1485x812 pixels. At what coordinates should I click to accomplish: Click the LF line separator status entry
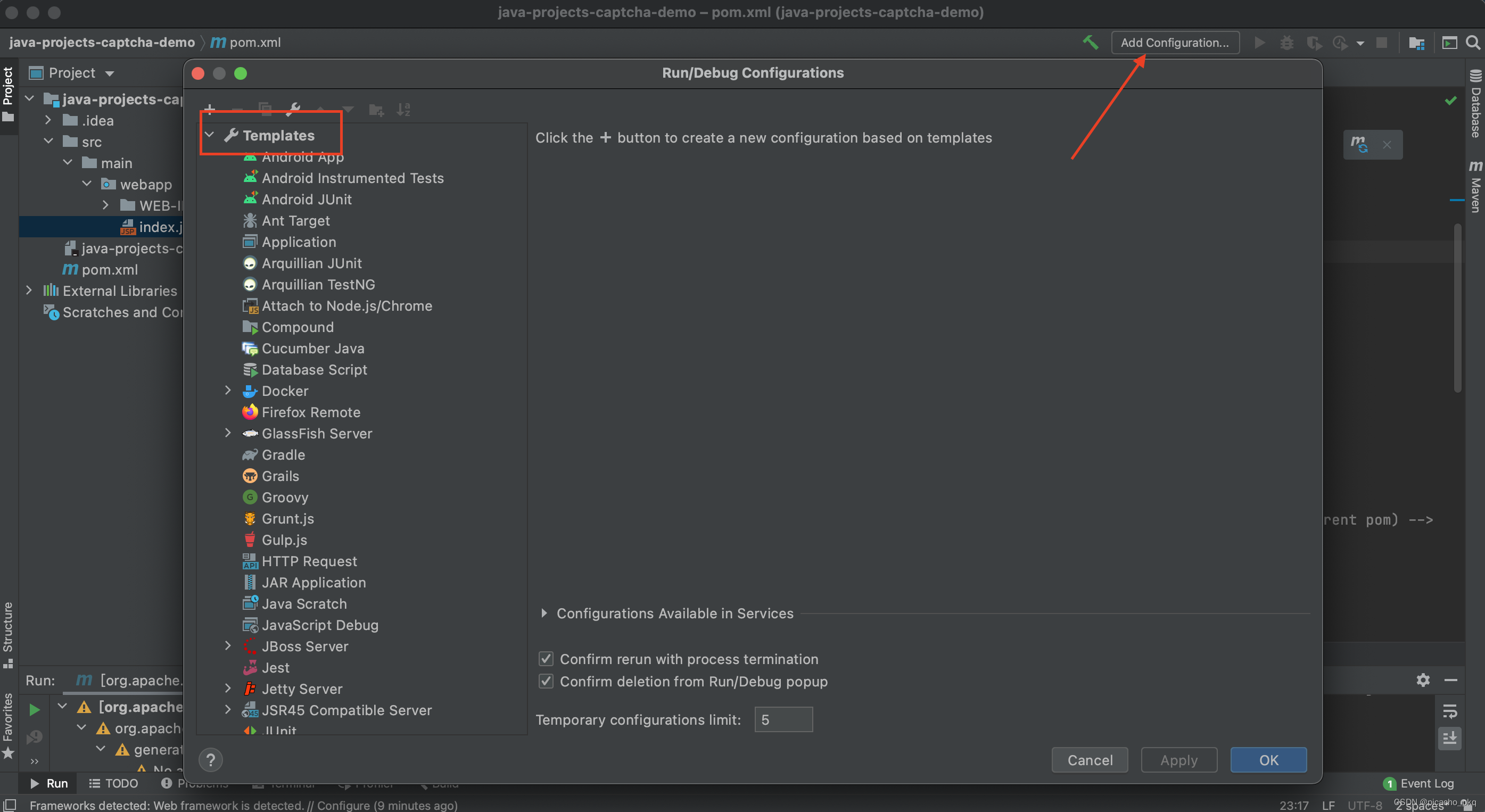click(x=1328, y=805)
